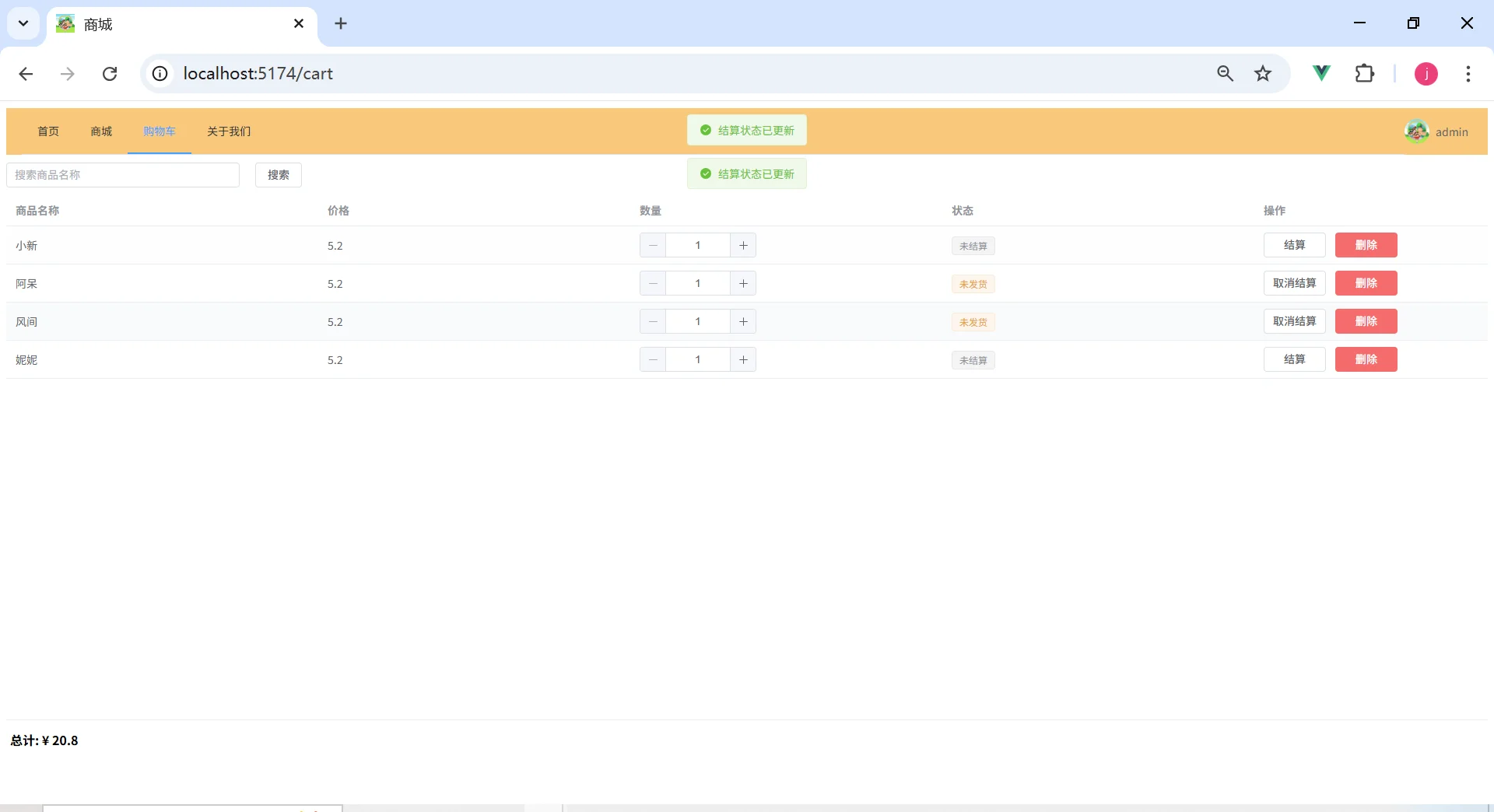Open the 商城 navigation item
The image size is (1494, 812).
coord(101,131)
